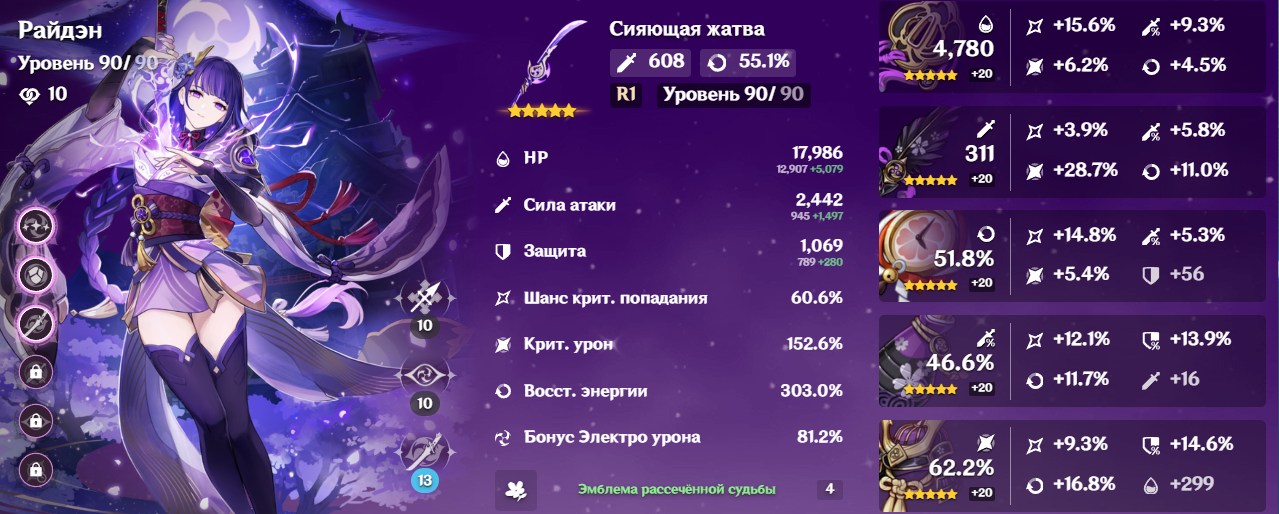Viewport: 1279px width, 514px height.
Task: Click the last locked constellation icon
Action: pos(35,468)
